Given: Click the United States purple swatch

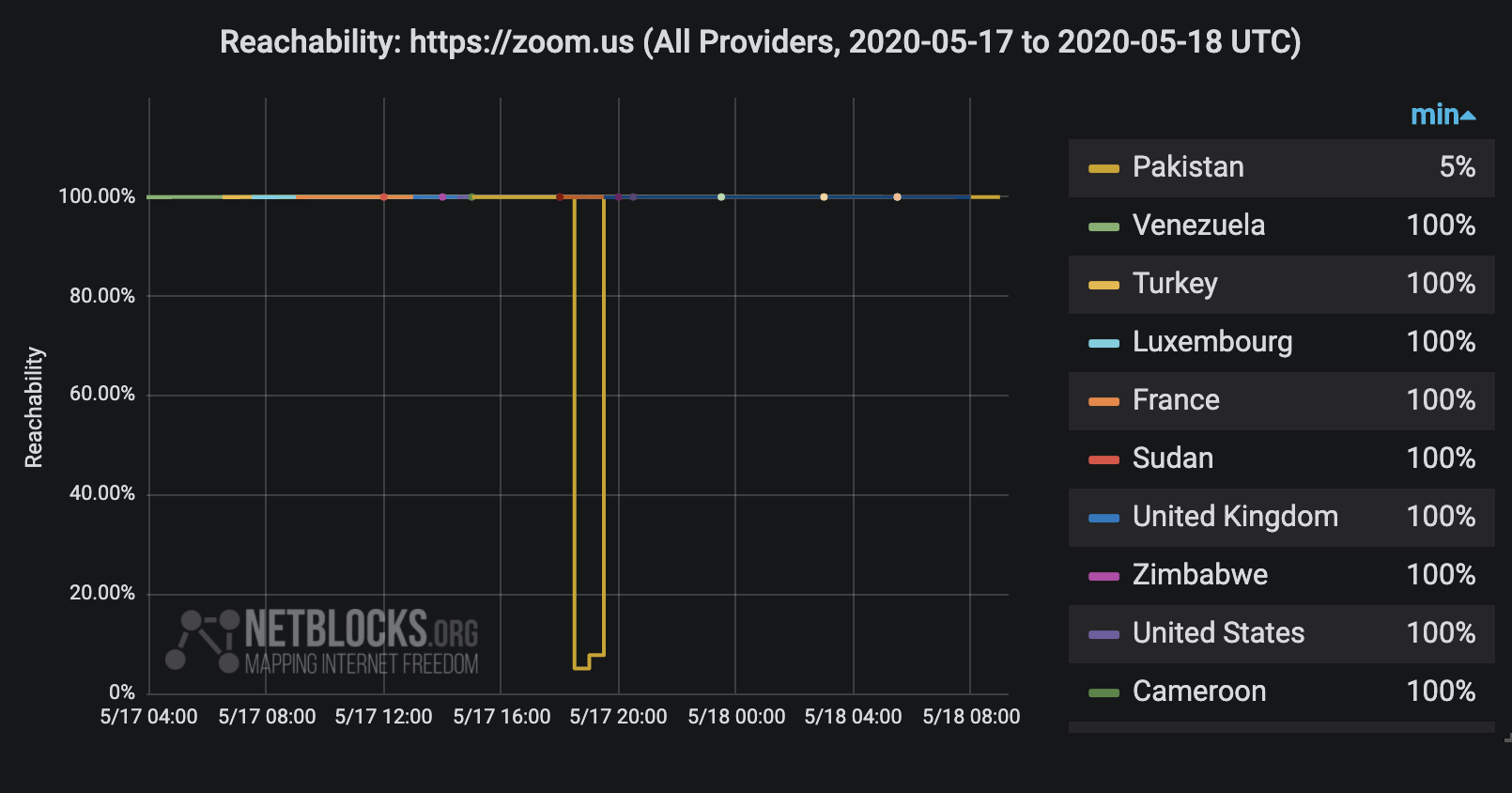Looking at the screenshot, I should click(x=1103, y=634).
